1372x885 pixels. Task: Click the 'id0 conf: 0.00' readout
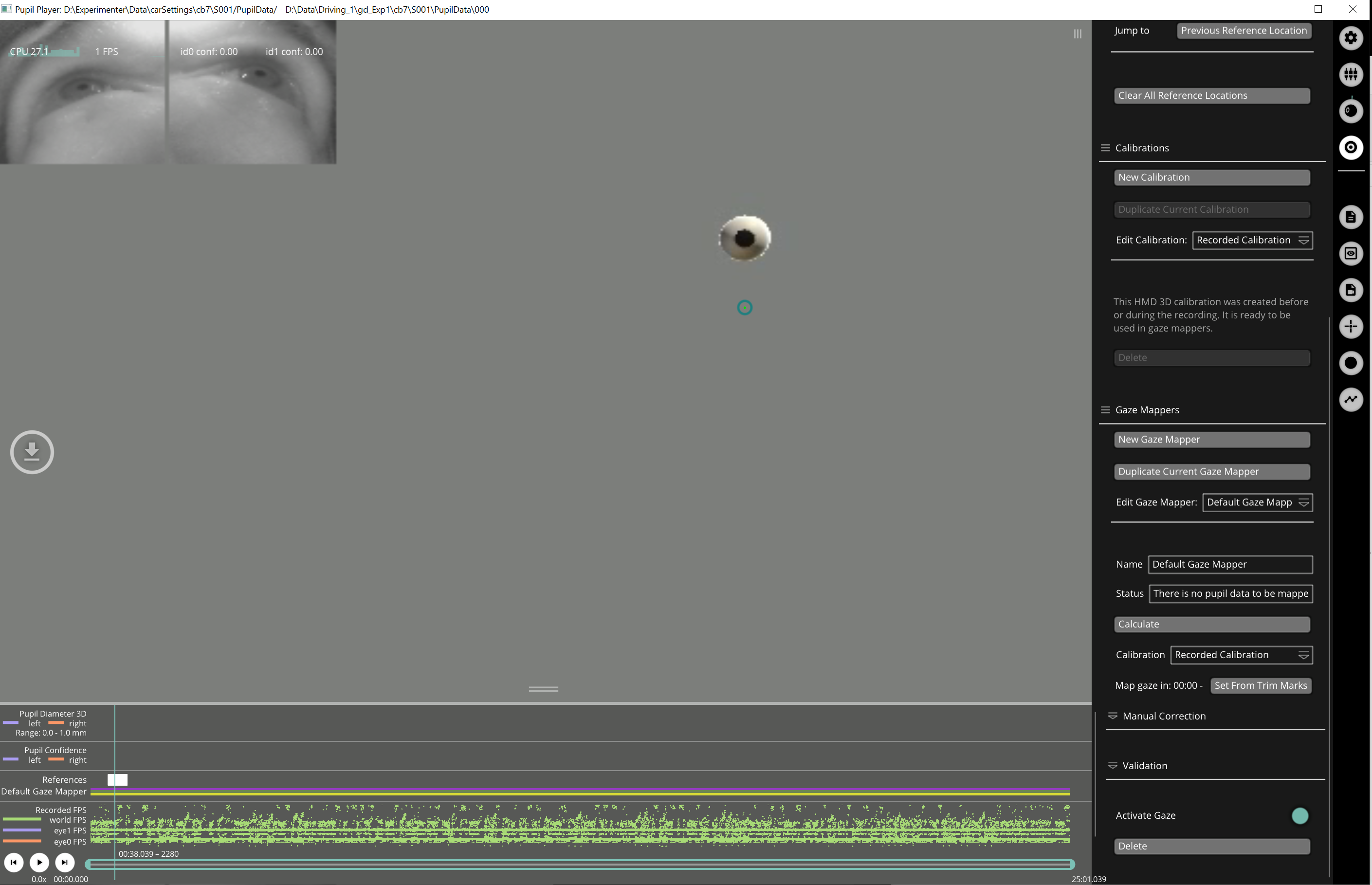pos(209,52)
